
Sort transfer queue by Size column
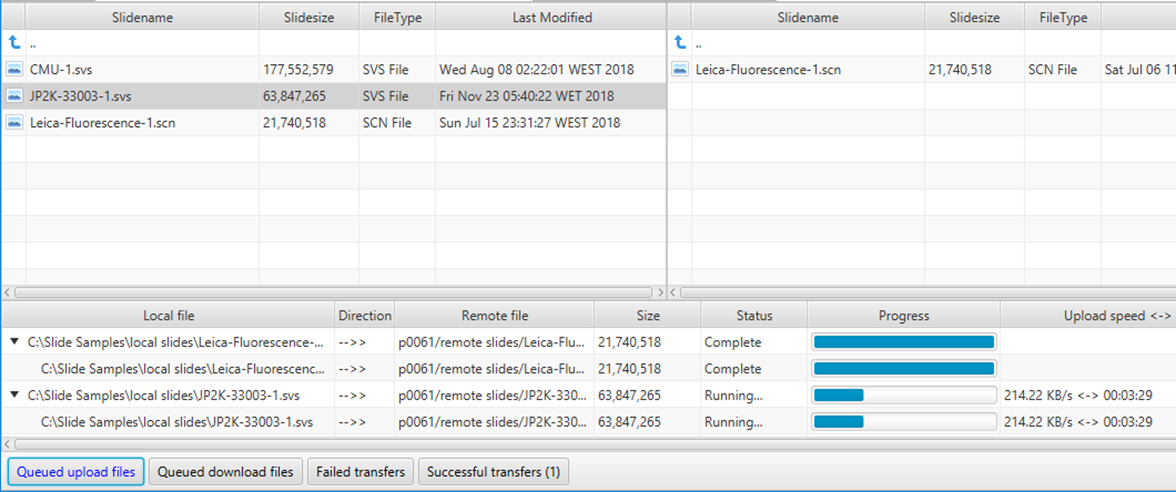[648, 315]
